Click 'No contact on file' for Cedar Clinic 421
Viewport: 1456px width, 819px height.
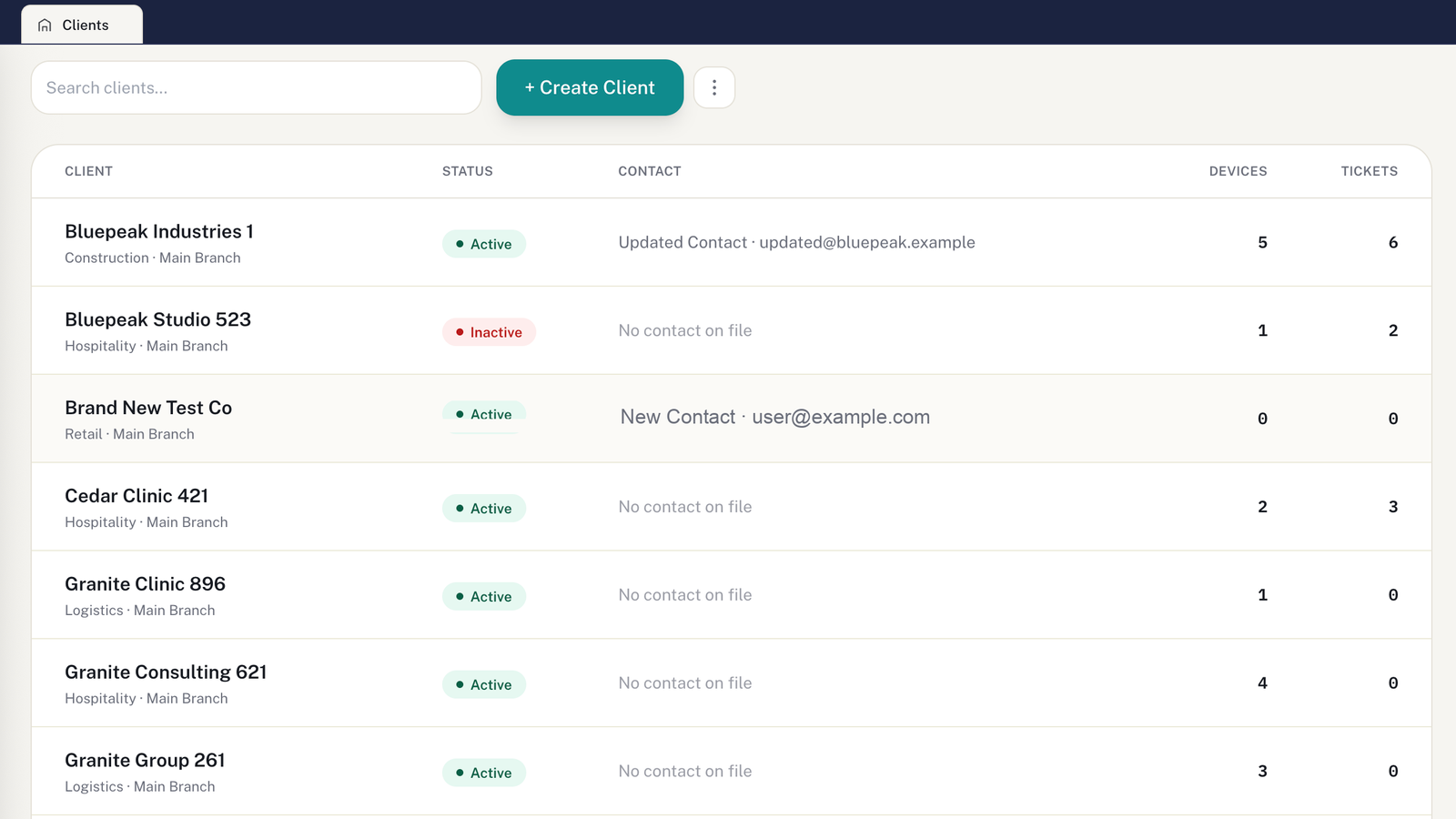point(685,507)
